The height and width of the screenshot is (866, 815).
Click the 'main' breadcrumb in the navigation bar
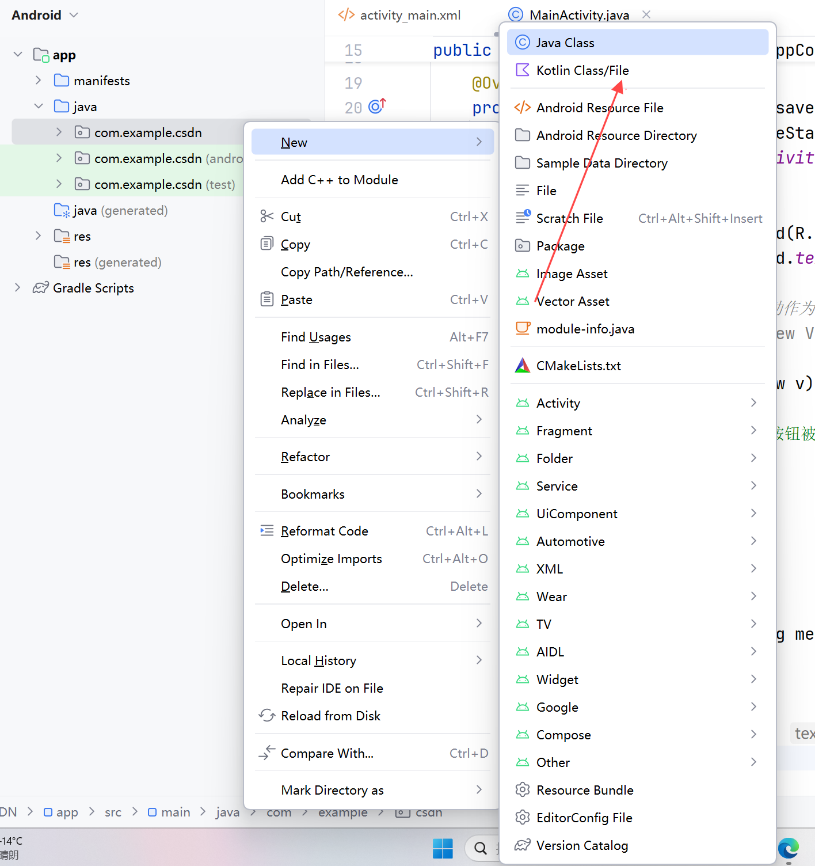pyautogui.click(x=169, y=812)
